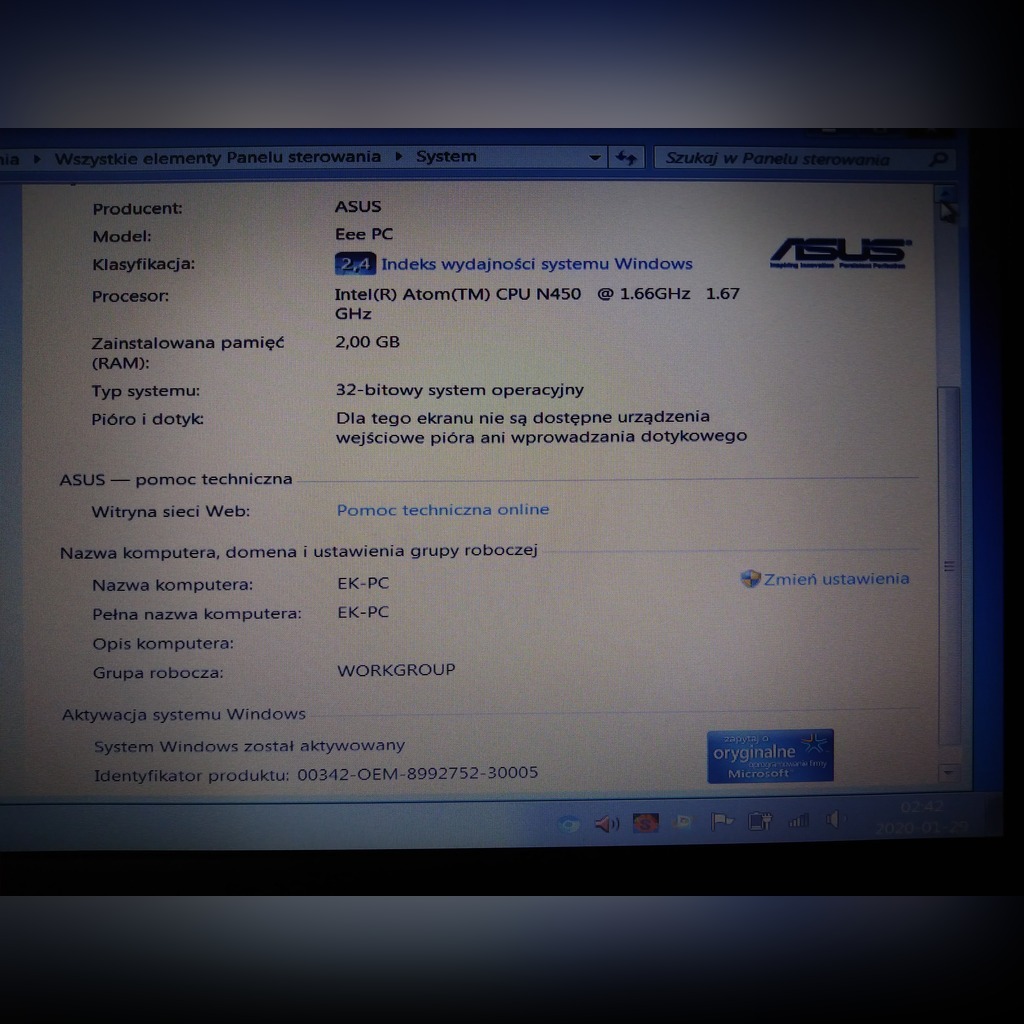Click the faded tray icon left of the flag

pos(683,822)
